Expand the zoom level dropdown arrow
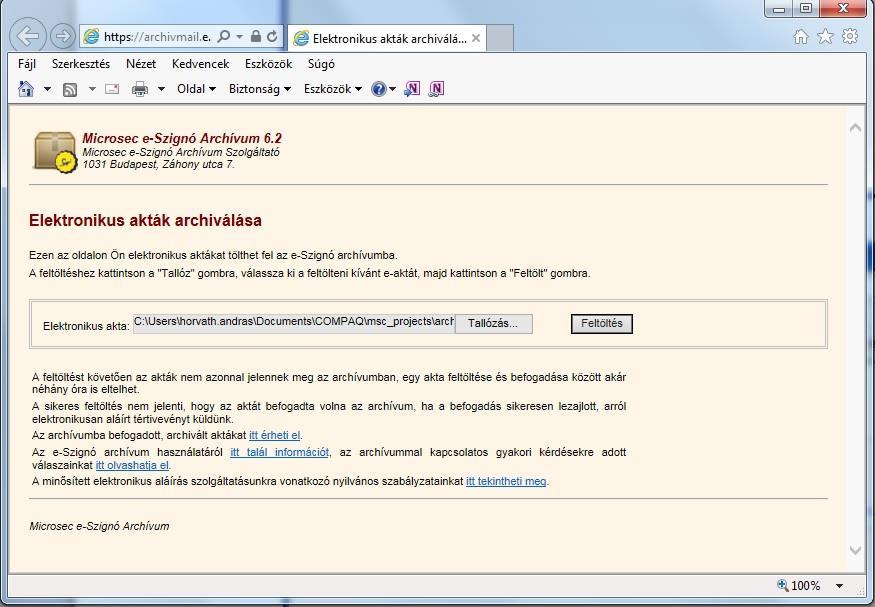Screen dimensions: 875x607 [839, 586]
